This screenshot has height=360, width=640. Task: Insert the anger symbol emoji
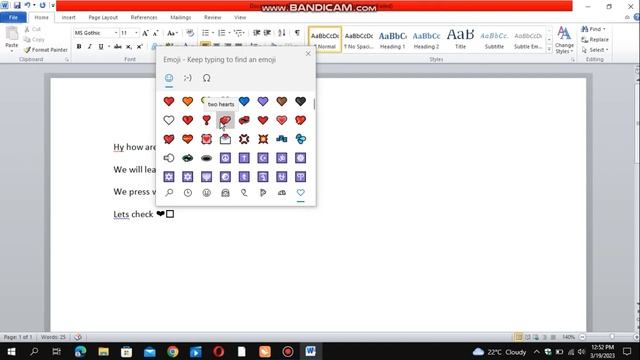tap(244, 139)
